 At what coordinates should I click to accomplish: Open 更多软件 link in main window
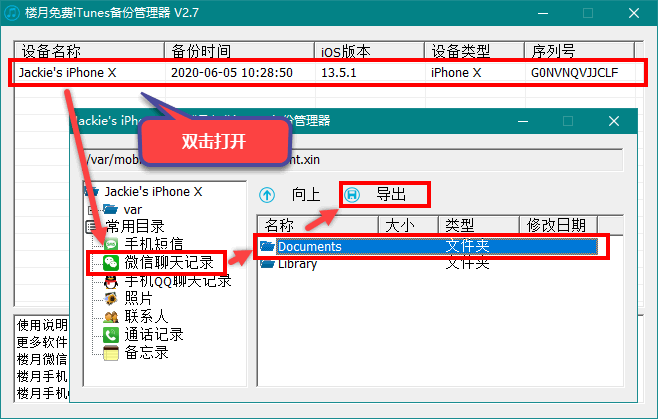click(42, 342)
